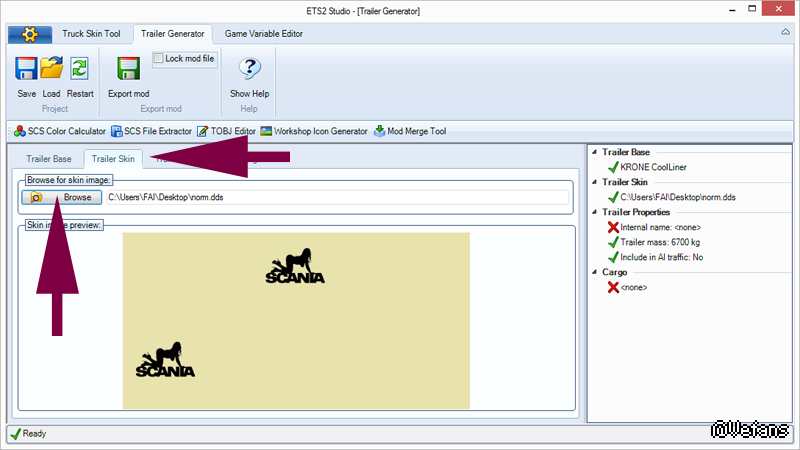
Task: Click the green check beside Trailer mass
Action: (613, 242)
